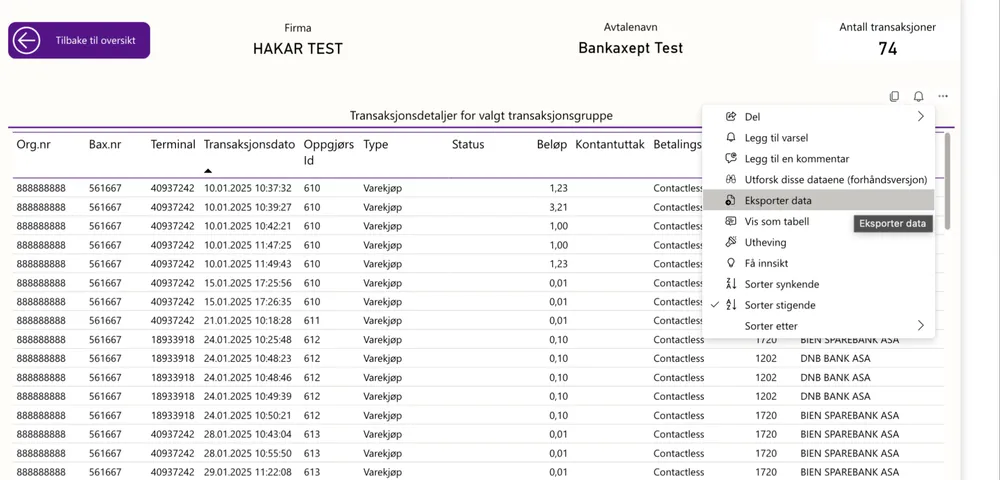Viewport: 1000px width, 480px height.
Task: Click the binoculars icon for exploring data
Action: 730,180
